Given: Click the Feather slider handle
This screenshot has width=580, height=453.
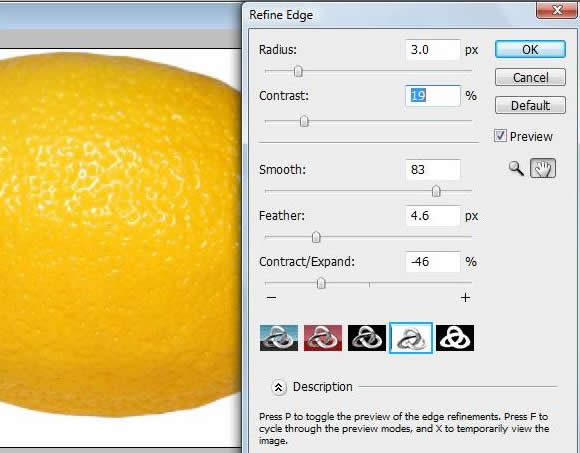Looking at the screenshot, I should click(316, 237).
